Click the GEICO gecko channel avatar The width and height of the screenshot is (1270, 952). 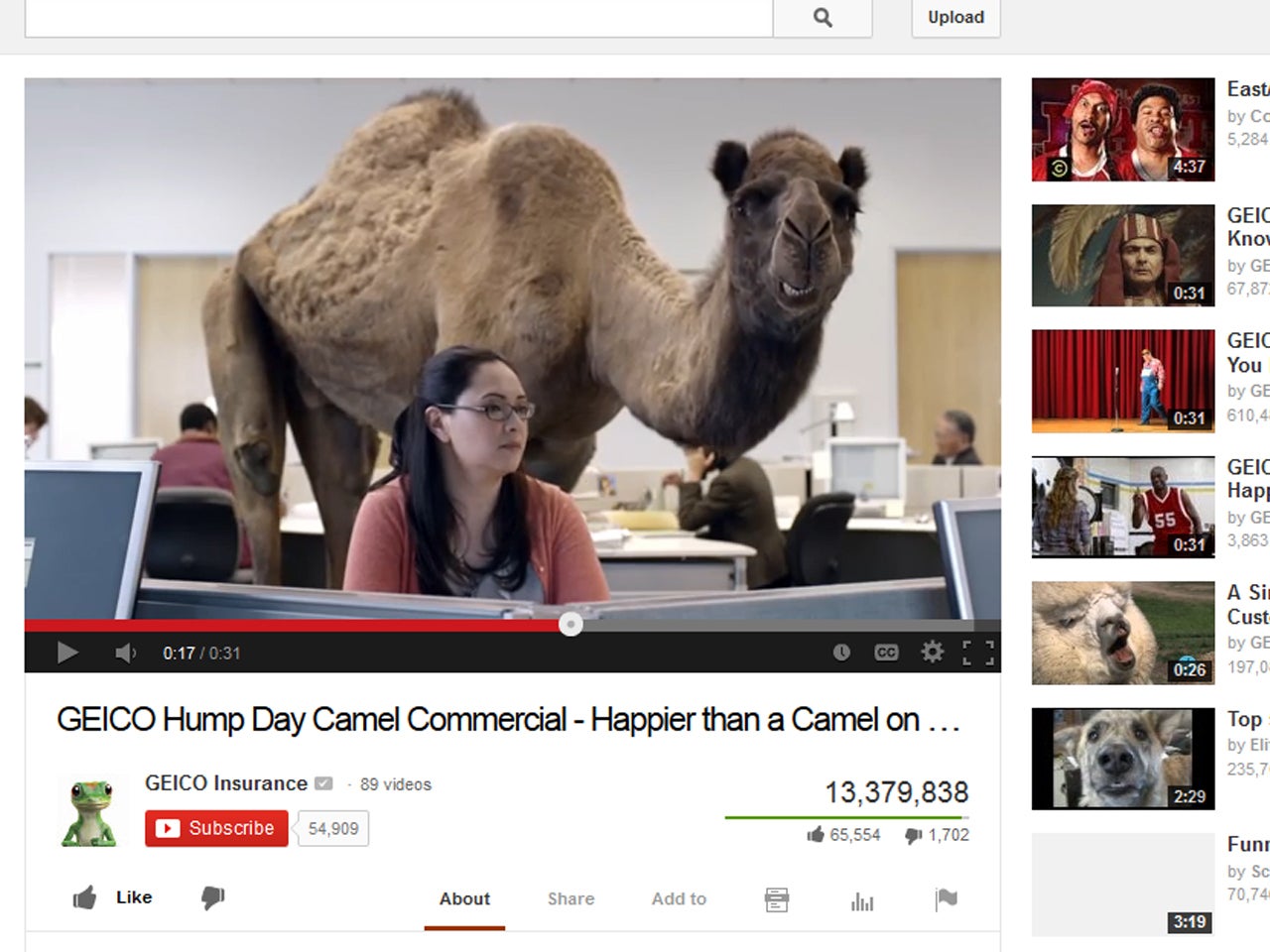pos(91,812)
